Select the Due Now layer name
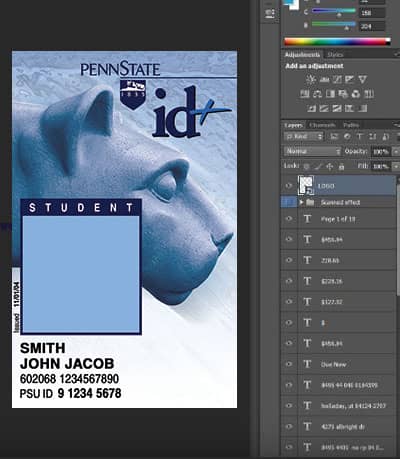The height and width of the screenshot is (459, 400). tap(333, 364)
